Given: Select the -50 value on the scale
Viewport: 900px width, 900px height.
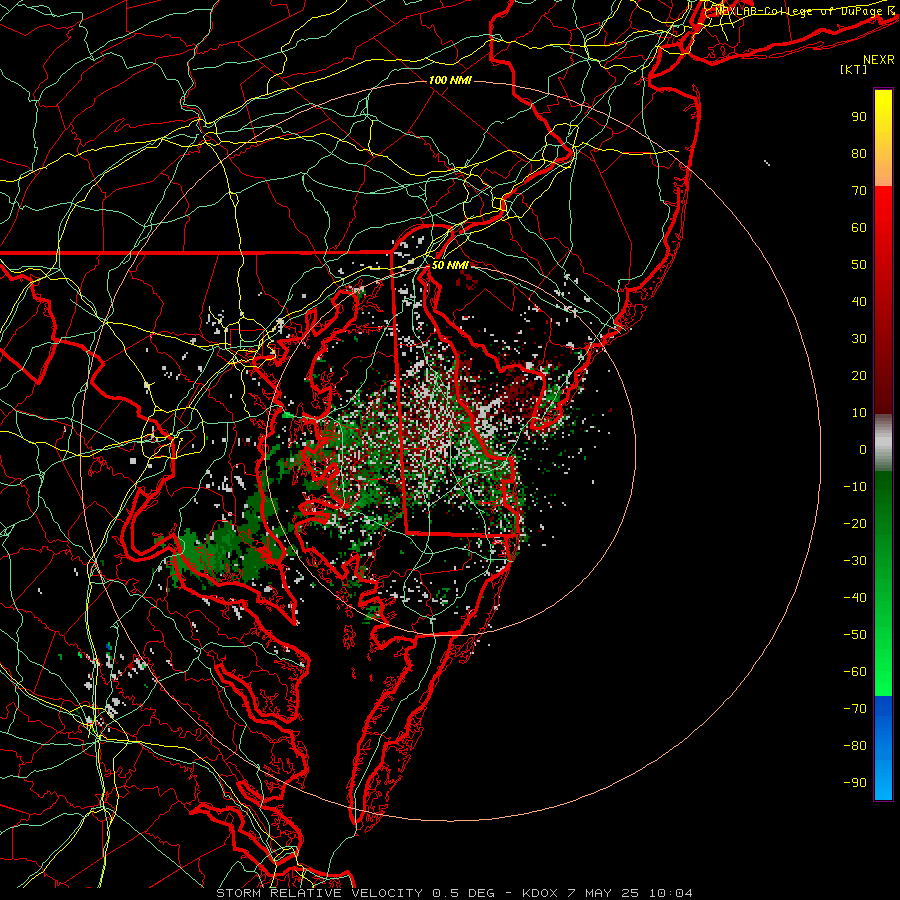Looking at the screenshot, I should click(x=855, y=635).
